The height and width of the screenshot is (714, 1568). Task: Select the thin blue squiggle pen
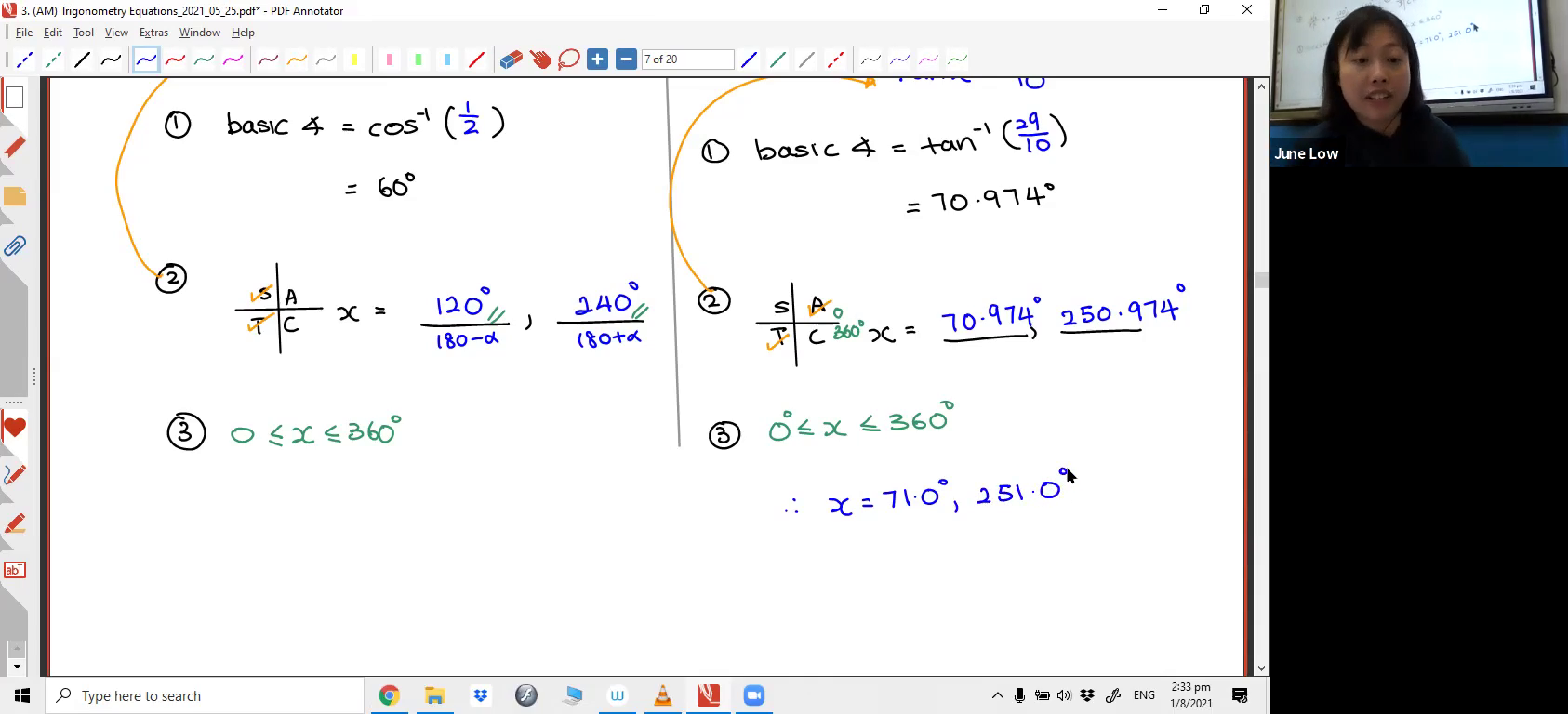point(899,59)
